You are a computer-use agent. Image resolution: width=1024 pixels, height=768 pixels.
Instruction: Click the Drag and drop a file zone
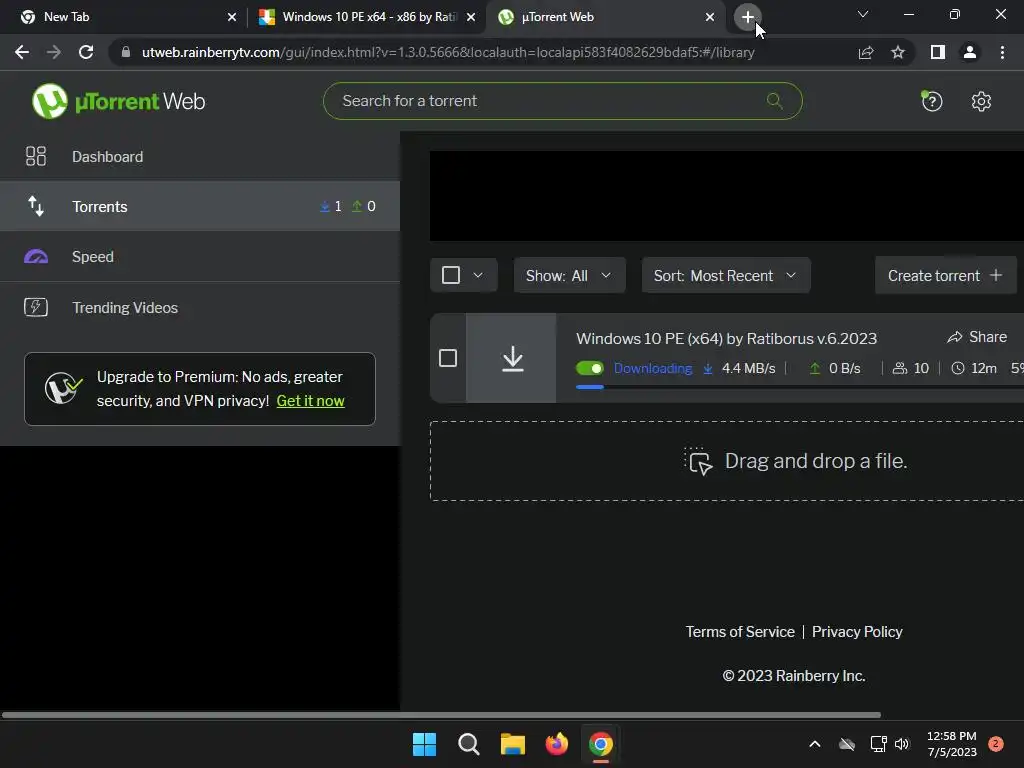point(726,461)
